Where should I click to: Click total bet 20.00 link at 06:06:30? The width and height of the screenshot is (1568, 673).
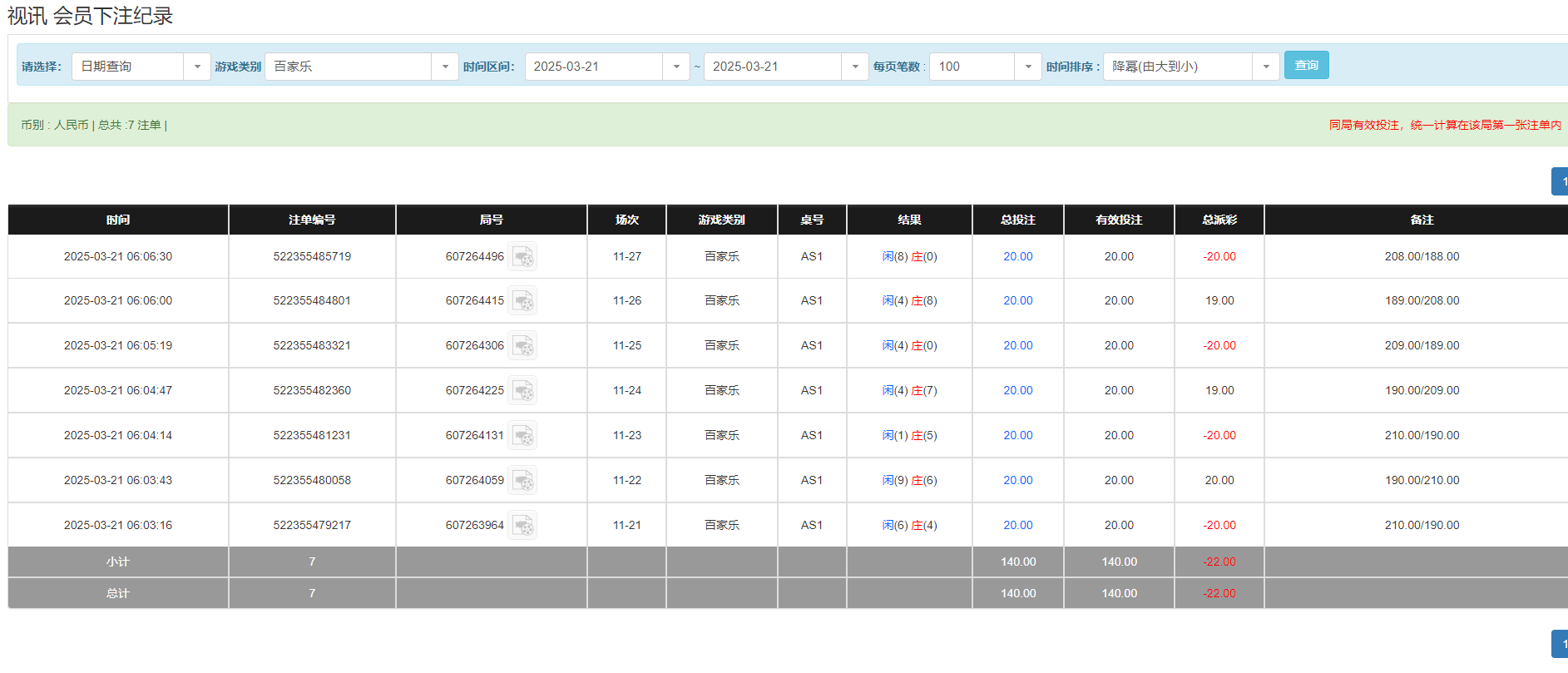(1017, 257)
